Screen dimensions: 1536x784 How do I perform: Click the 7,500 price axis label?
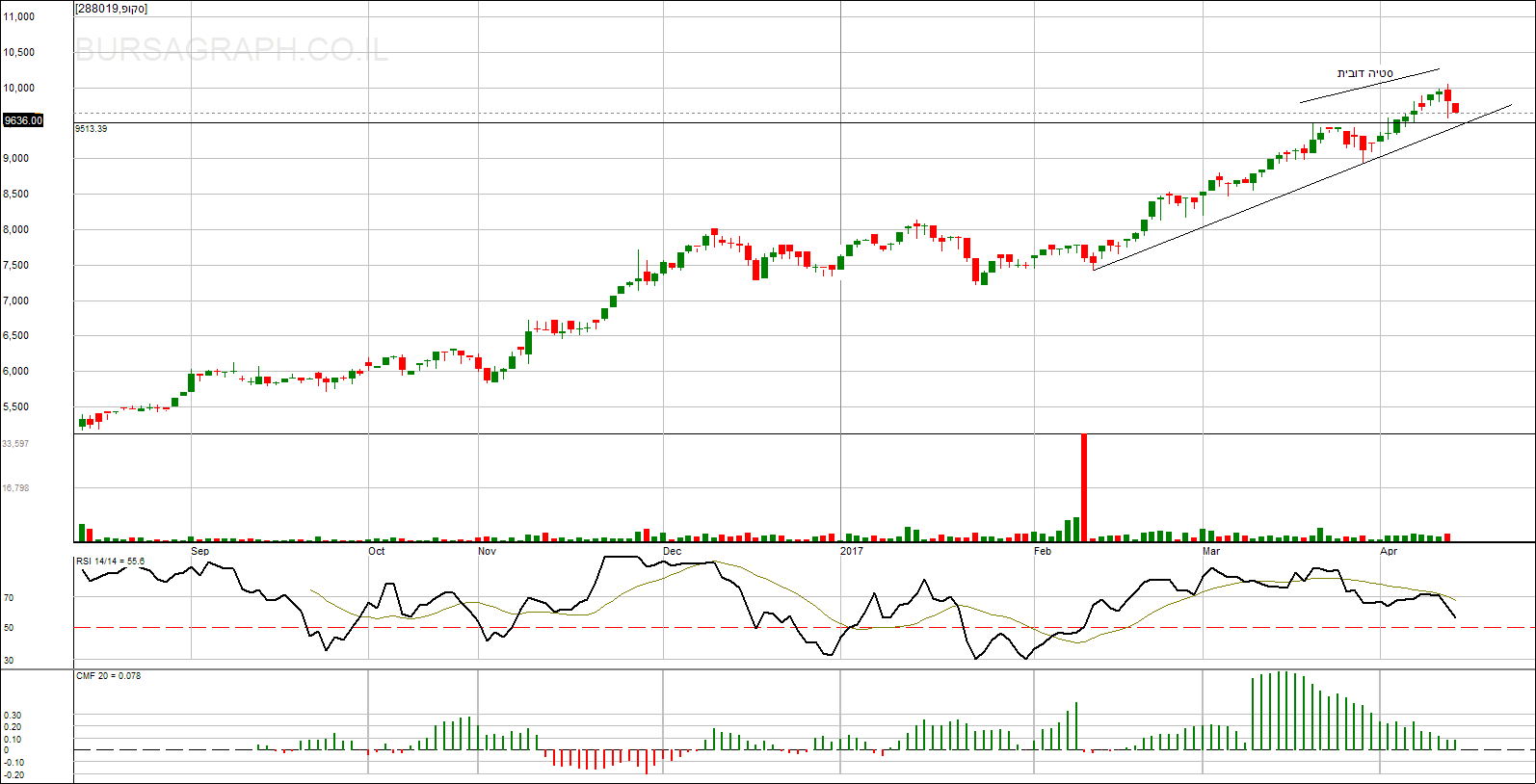pyautogui.click(x=15, y=265)
